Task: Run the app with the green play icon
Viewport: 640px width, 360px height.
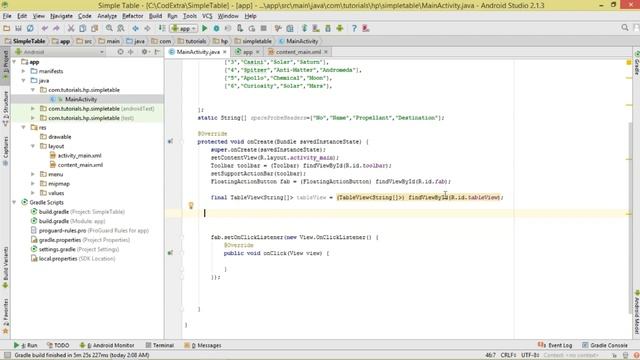Action: point(204,28)
